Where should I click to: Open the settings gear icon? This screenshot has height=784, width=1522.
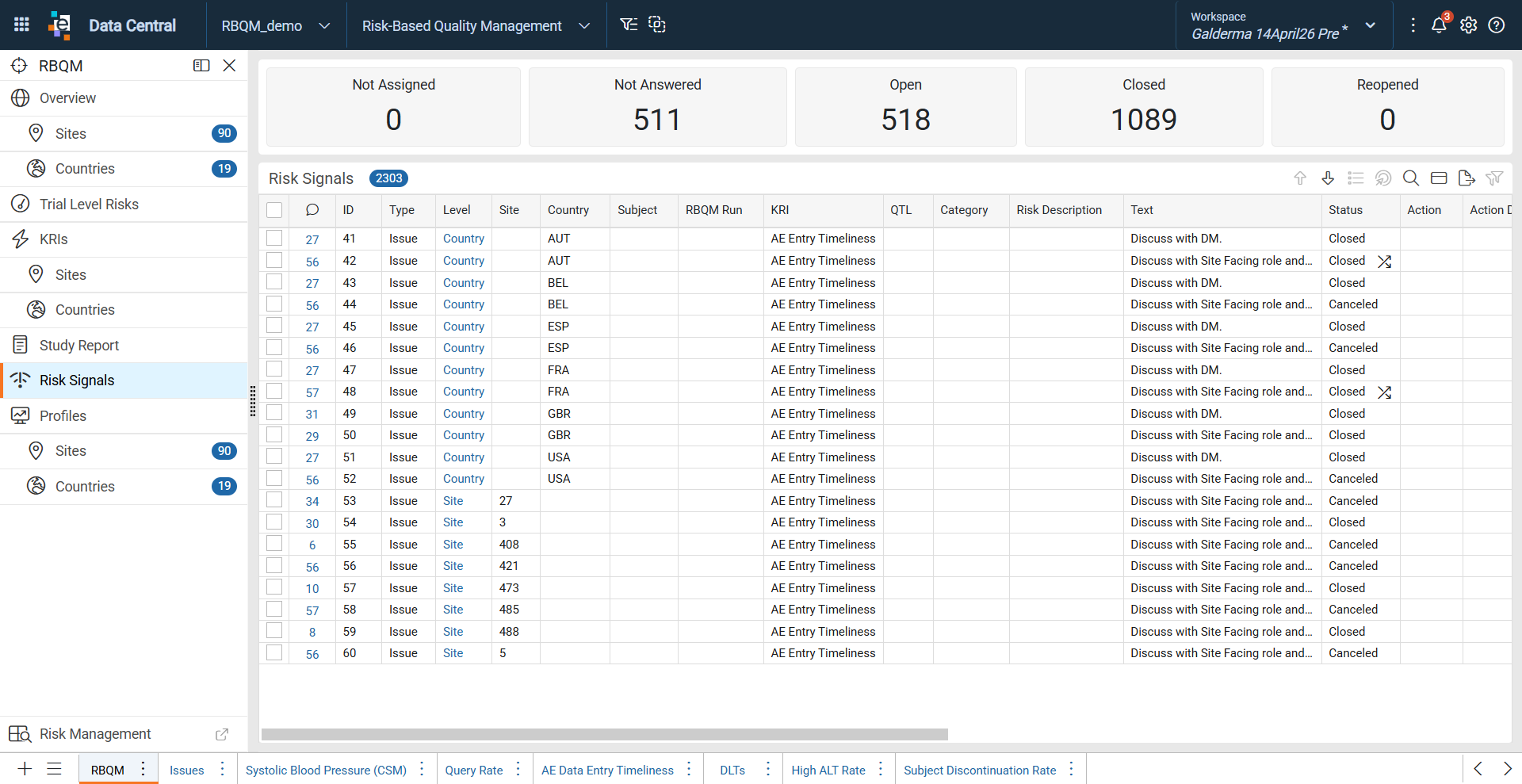click(1468, 25)
